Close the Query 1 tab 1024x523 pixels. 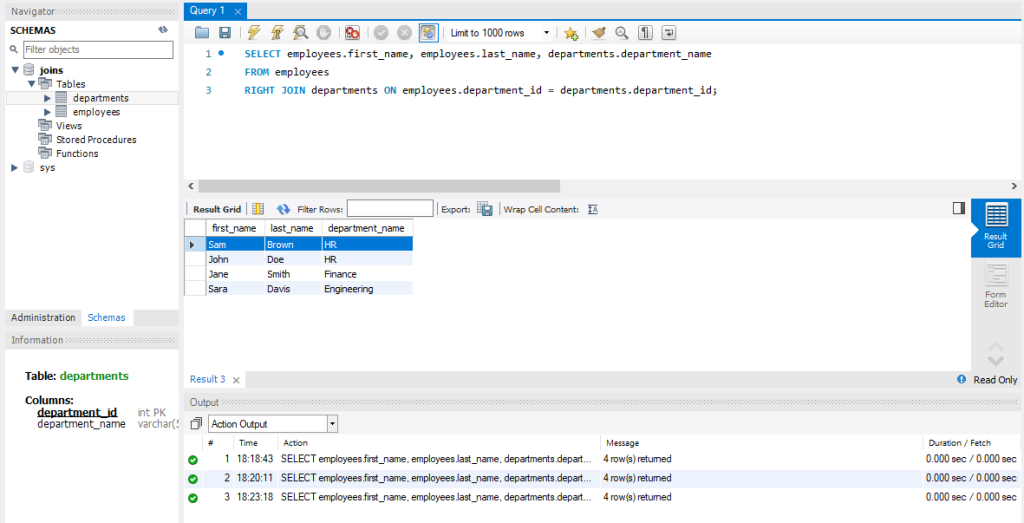point(238,12)
